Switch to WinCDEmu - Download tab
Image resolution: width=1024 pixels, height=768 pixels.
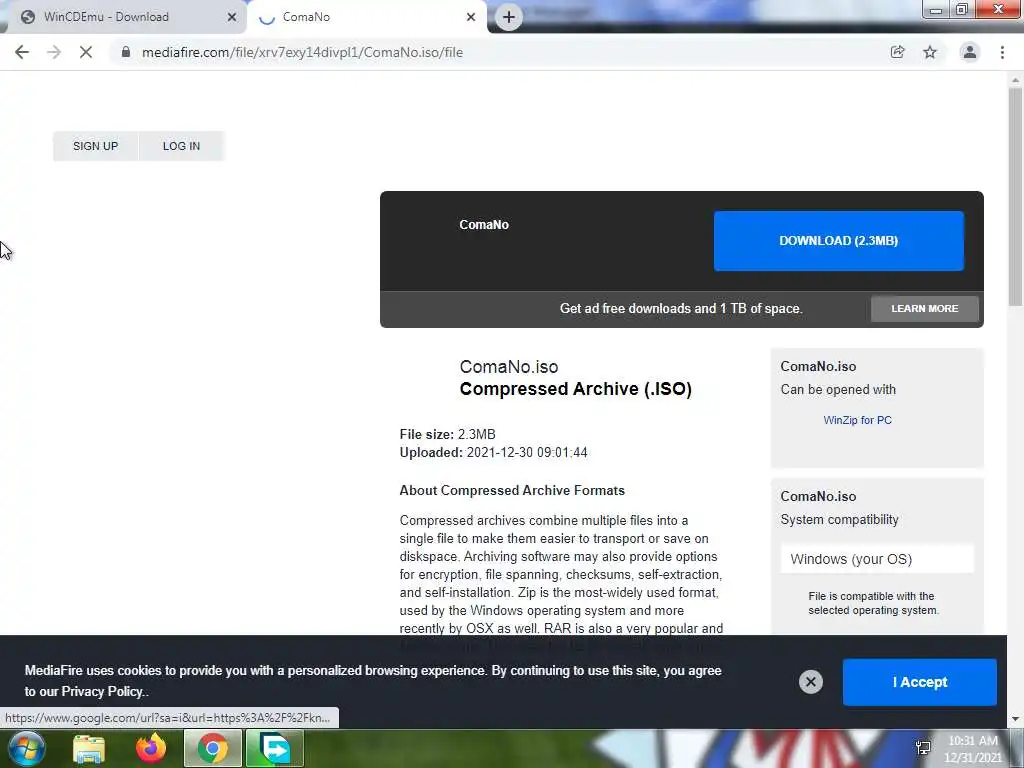124,17
